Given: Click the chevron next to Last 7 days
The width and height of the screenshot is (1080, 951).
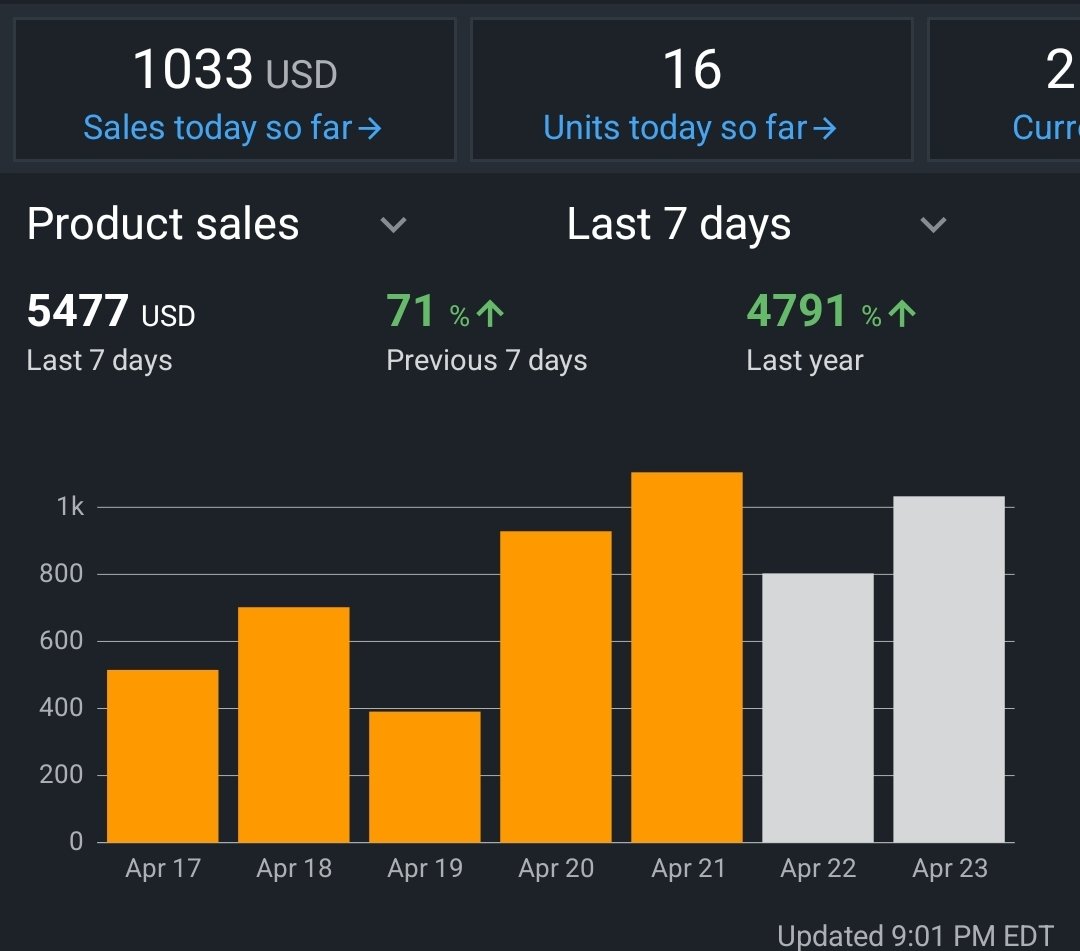Looking at the screenshot, I should [933, 224].
